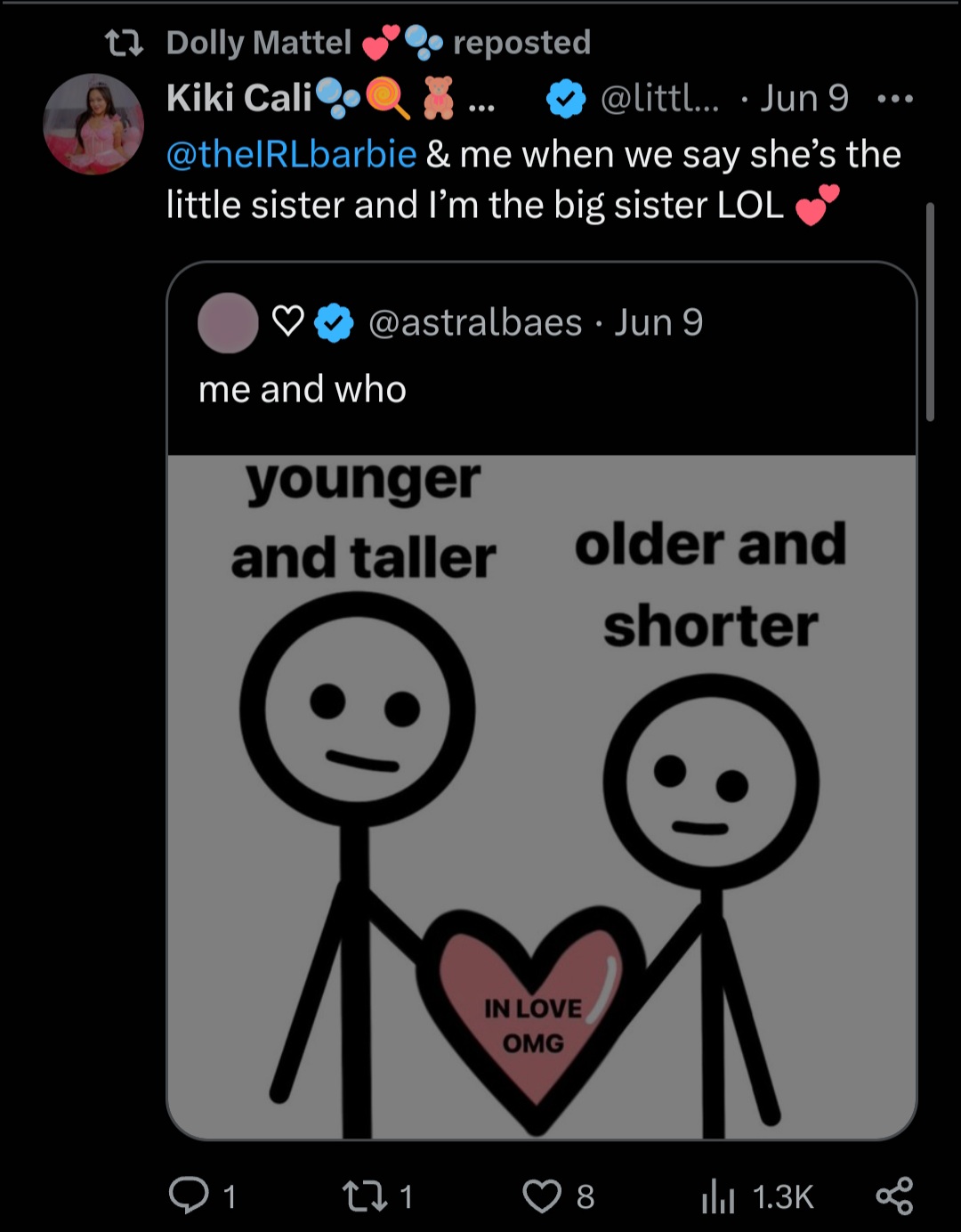Viewport: 961px width, 1232px height.
Task: Click the retweet icon beside Dolly Mattel
Action: (x=124, y=42)
